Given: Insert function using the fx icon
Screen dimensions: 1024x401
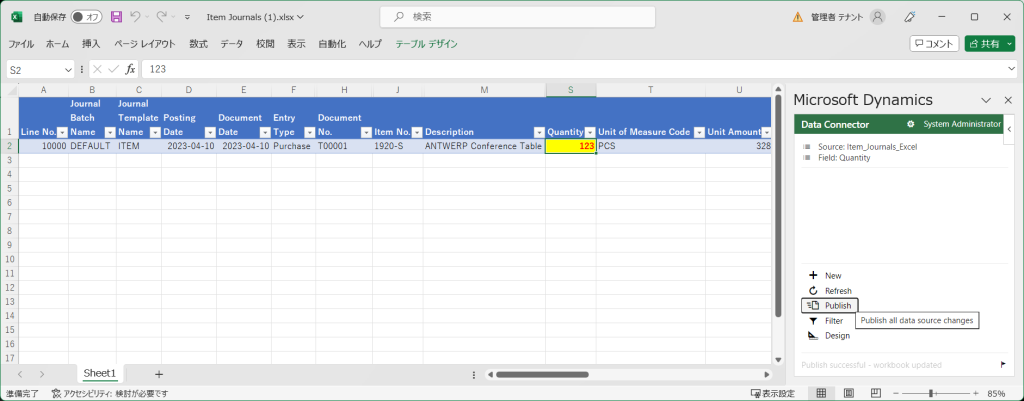Looking at the screenshot, I should [x=130, y=70].
